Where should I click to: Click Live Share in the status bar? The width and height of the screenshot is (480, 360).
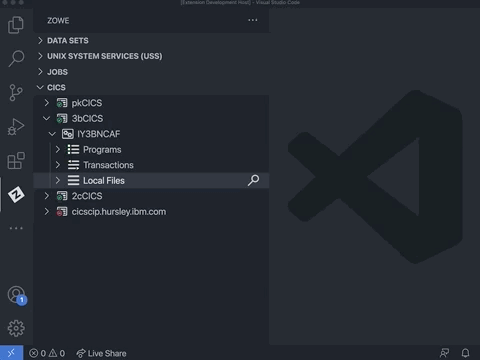(x=101, y=353)
